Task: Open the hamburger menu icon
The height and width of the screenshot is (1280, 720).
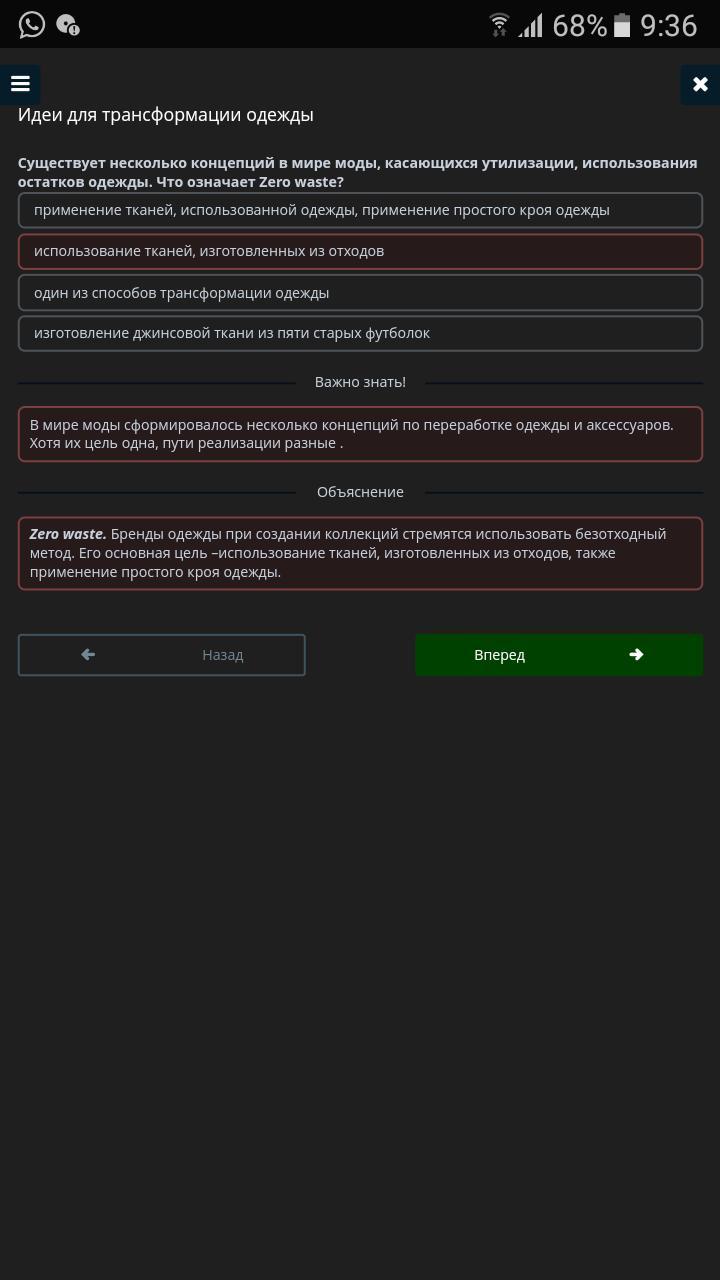Action: tap(20, 85)
